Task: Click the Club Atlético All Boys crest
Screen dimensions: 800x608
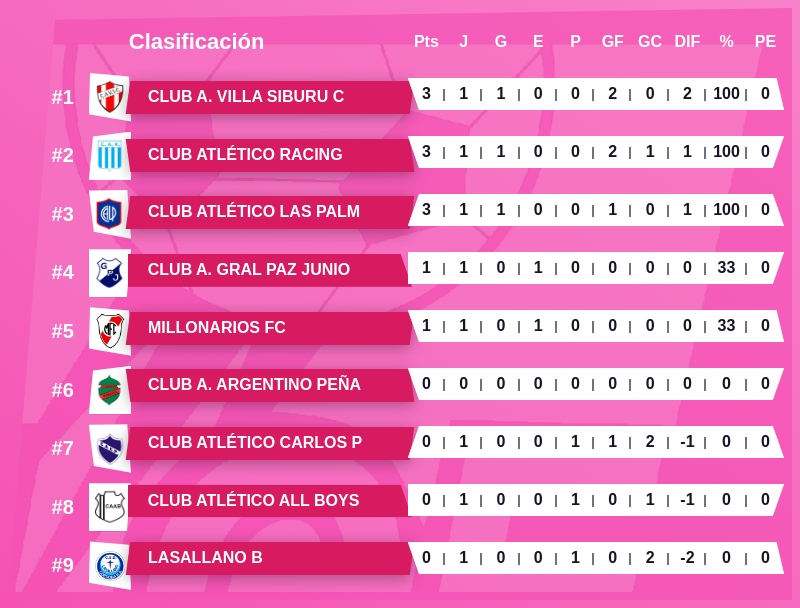Action: (x=109, y=506)
